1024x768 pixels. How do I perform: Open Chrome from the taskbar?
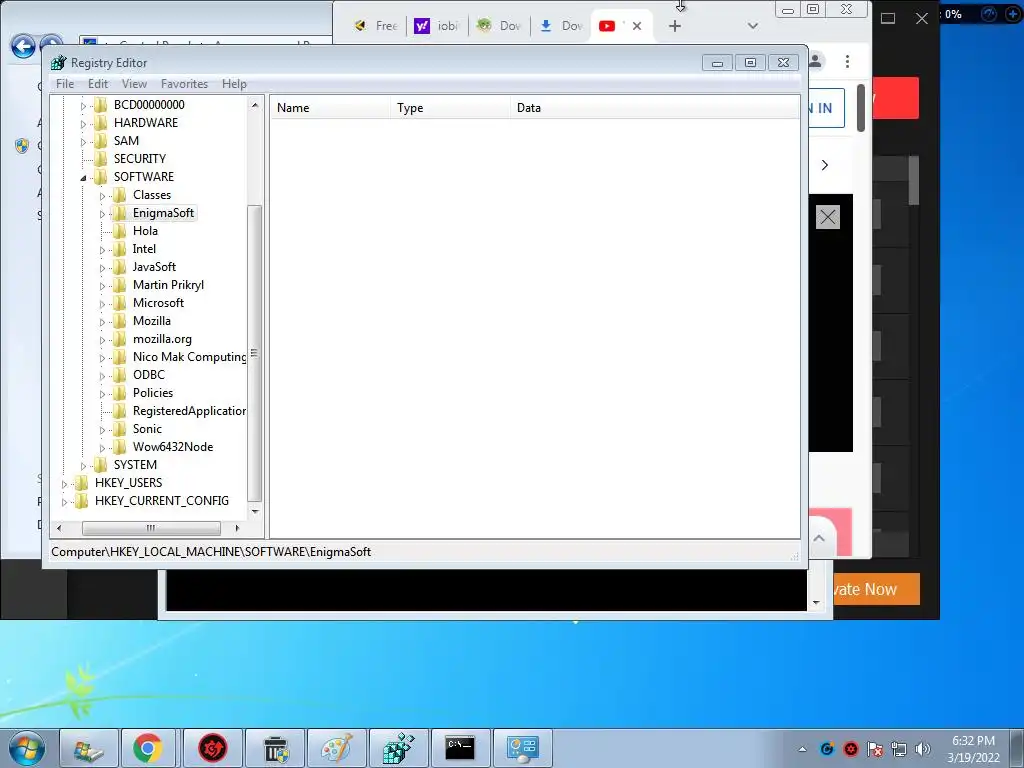[148, 748]
